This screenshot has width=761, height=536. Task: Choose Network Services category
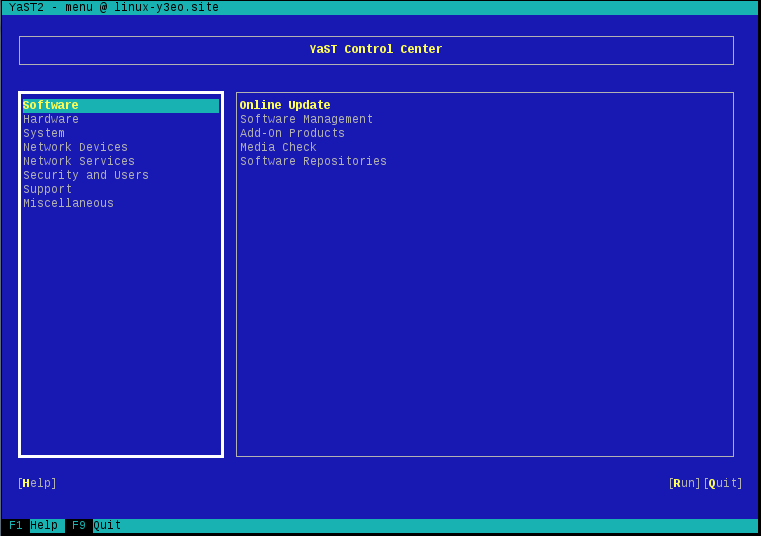pos(79,161)
